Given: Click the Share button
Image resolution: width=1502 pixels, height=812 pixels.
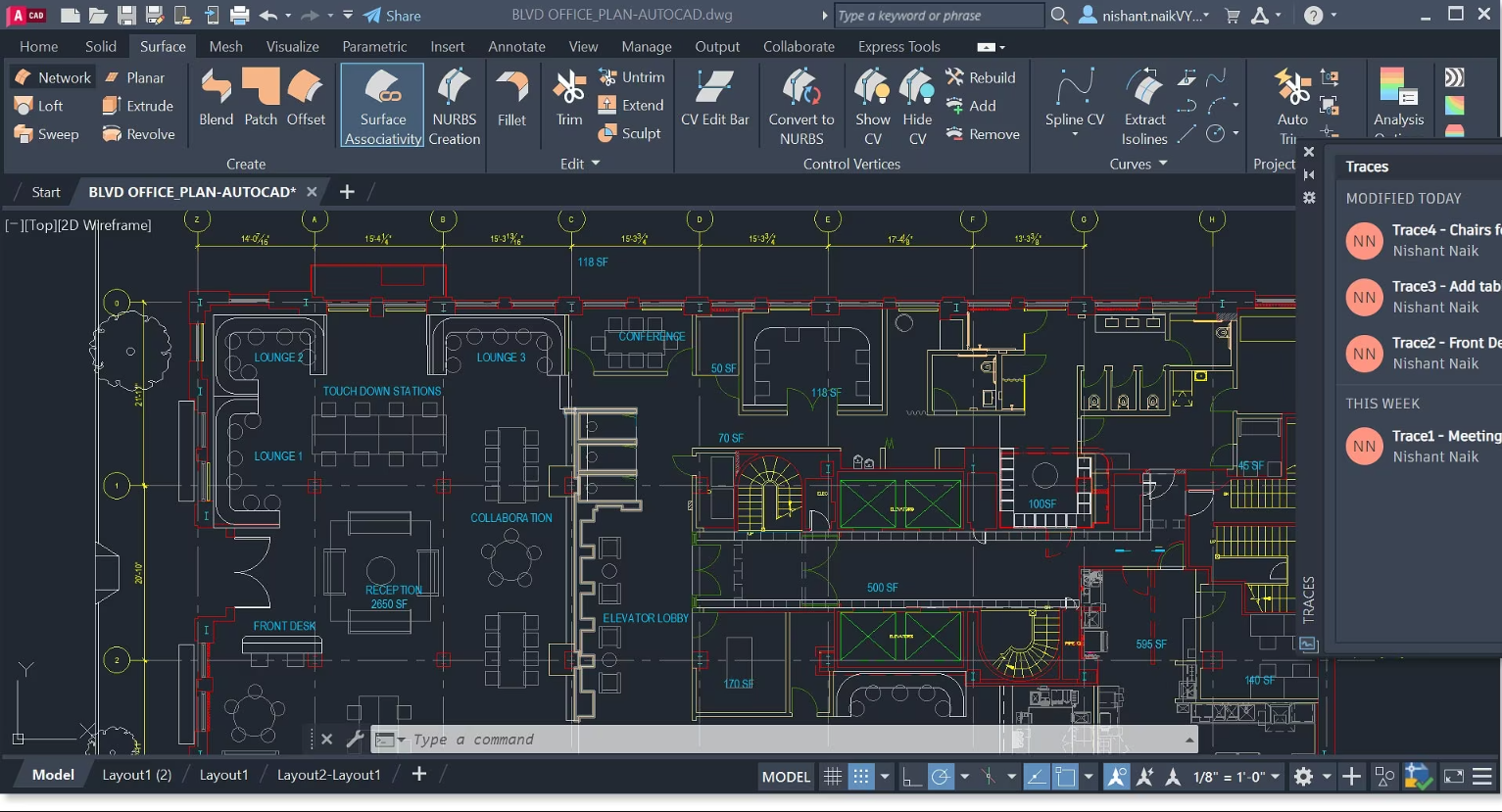Looking at the screenshot, I should pos(392,16).
